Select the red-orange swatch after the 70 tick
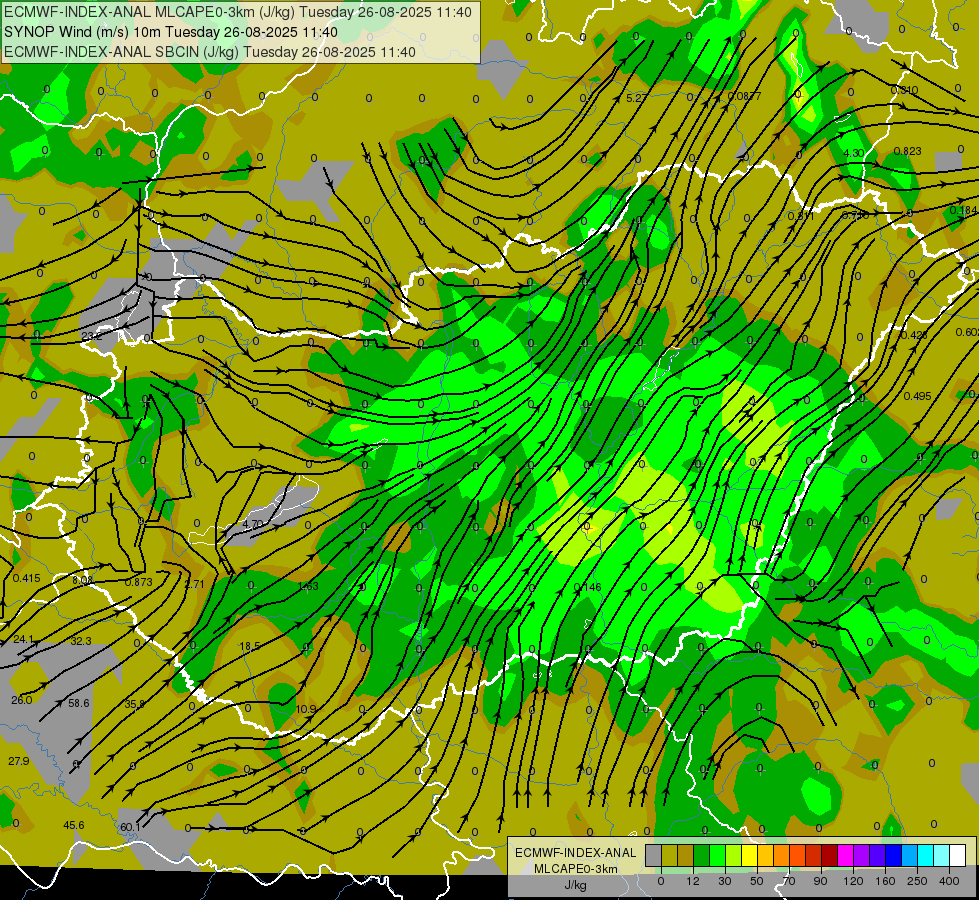979x900 pixels. tap(797, 855)
